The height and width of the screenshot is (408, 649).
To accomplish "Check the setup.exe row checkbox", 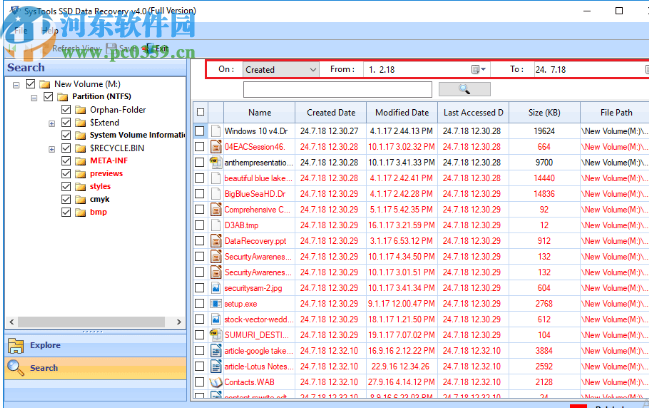I will (200, 304).
